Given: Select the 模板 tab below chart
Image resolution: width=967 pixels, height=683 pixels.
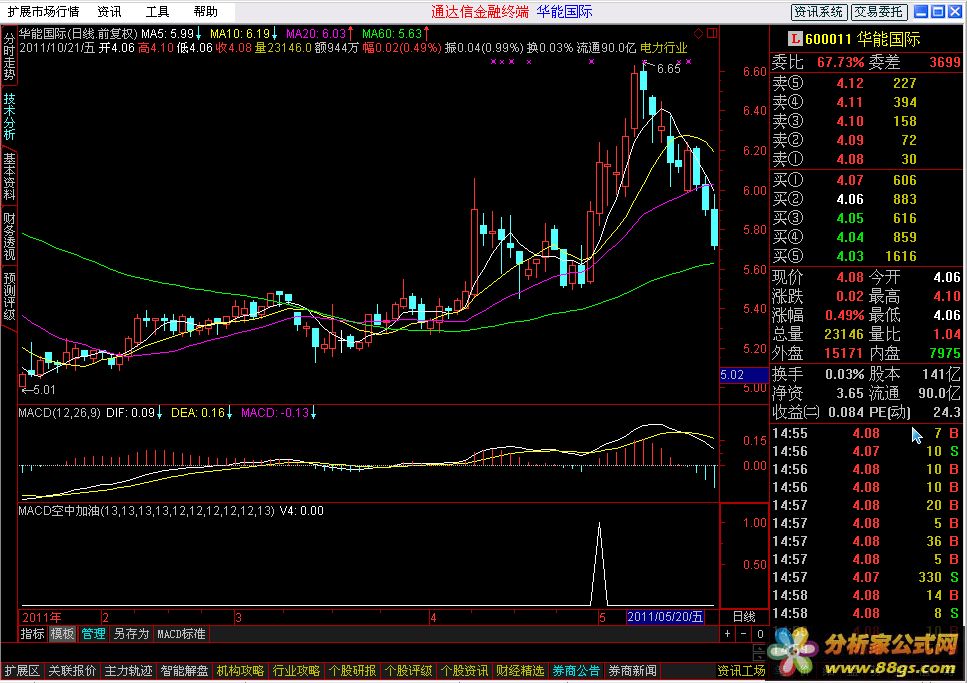Looking at the screenshot, I should coord(62,634).
